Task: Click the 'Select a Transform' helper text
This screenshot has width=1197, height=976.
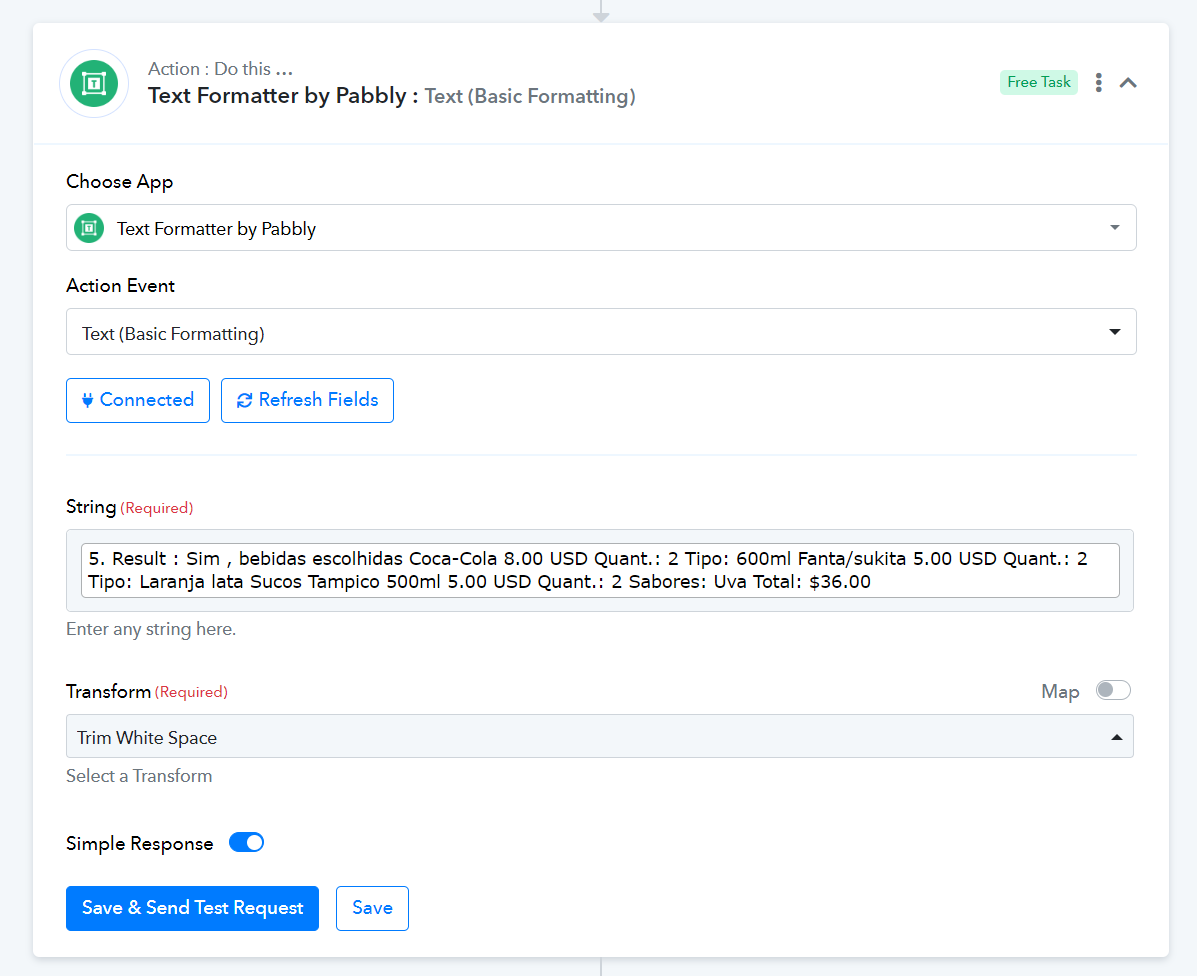Action: [139, 776]
